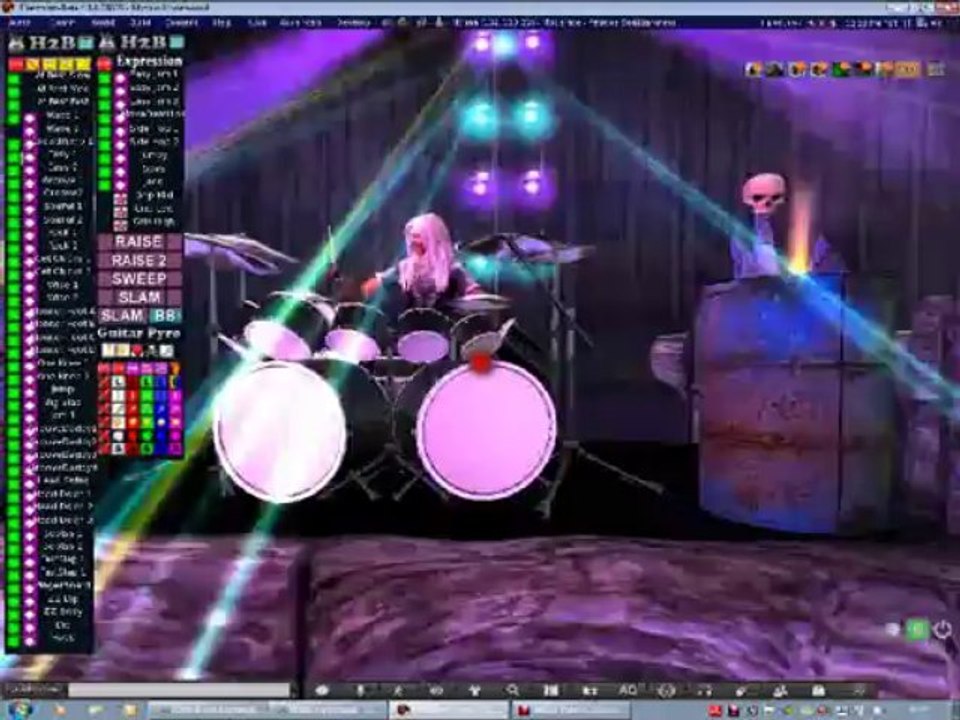Click the red Adobe icon in system tray
960x720 pixels.
click(x=716, y=710)
